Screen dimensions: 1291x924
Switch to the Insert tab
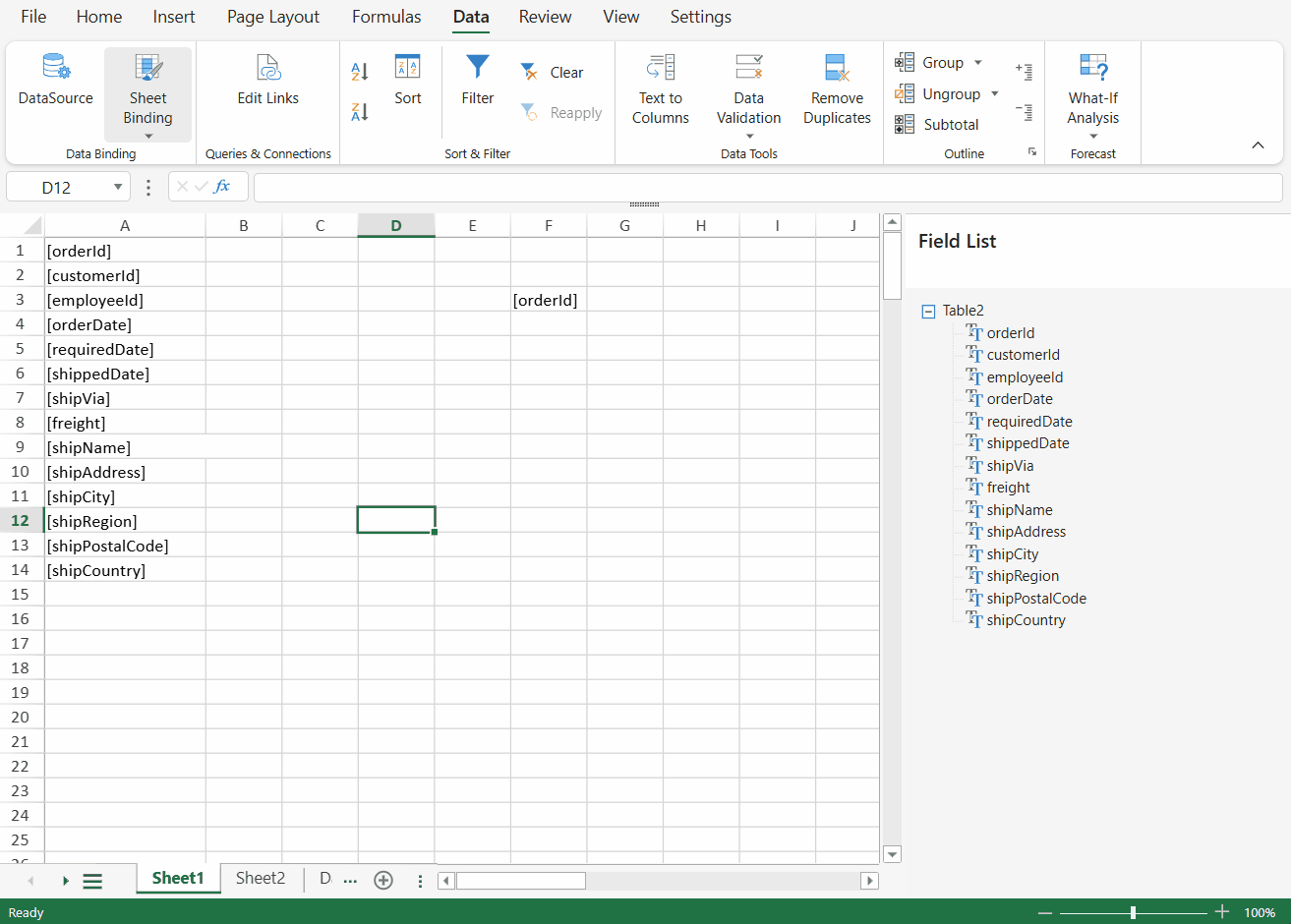coord(174,17)
